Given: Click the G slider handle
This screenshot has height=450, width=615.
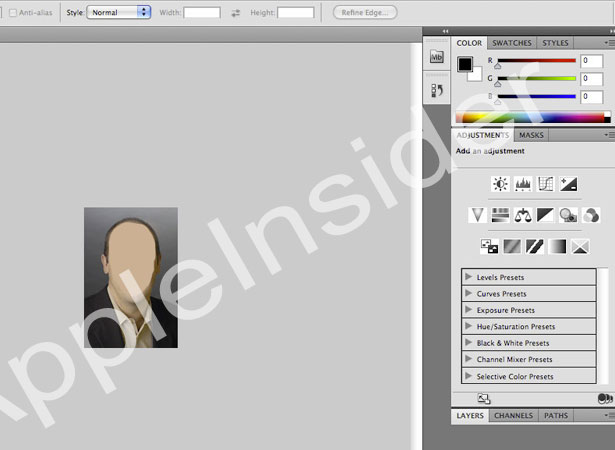Looking at the screenshot, I should point(498,84).
